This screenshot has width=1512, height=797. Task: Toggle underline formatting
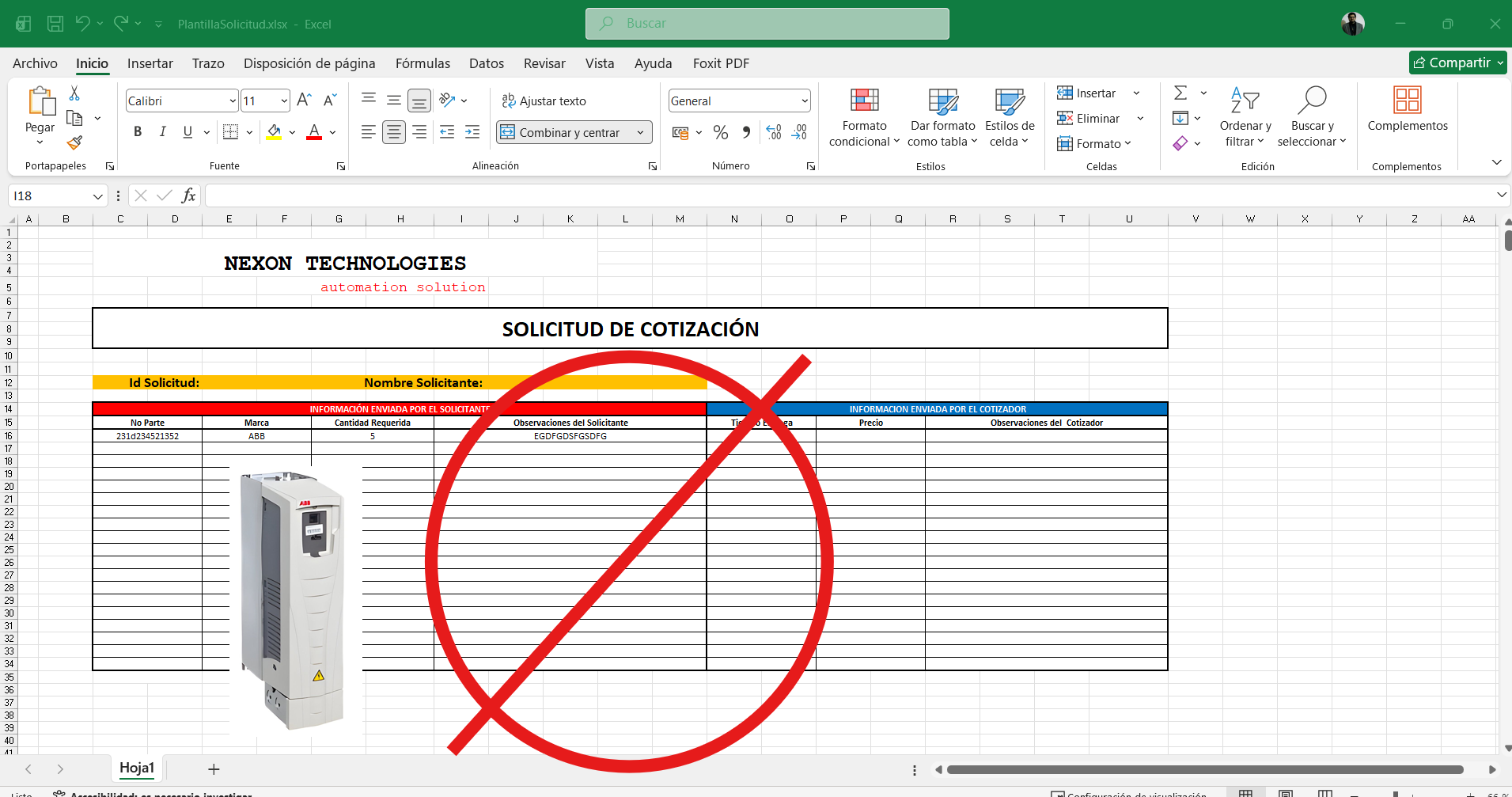pos(188,132)
